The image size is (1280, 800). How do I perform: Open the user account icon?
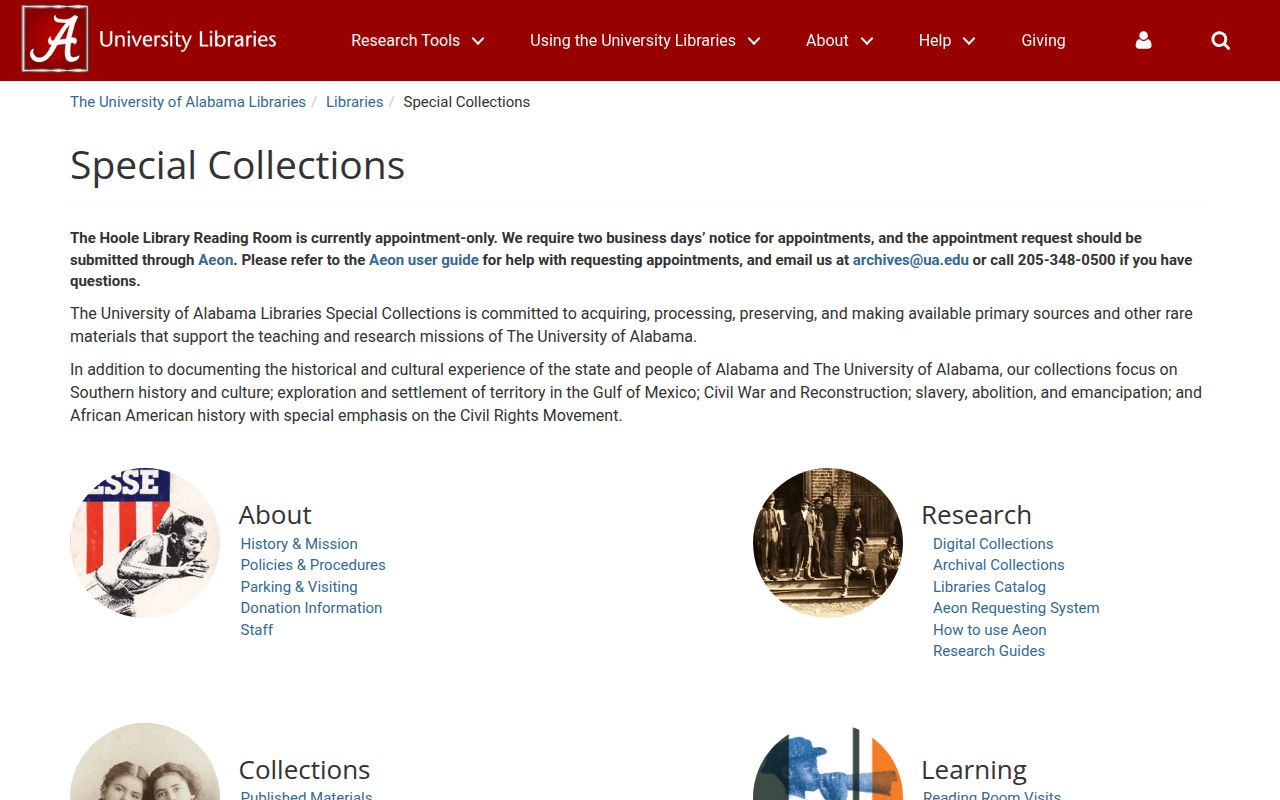tap(1144, 40)
